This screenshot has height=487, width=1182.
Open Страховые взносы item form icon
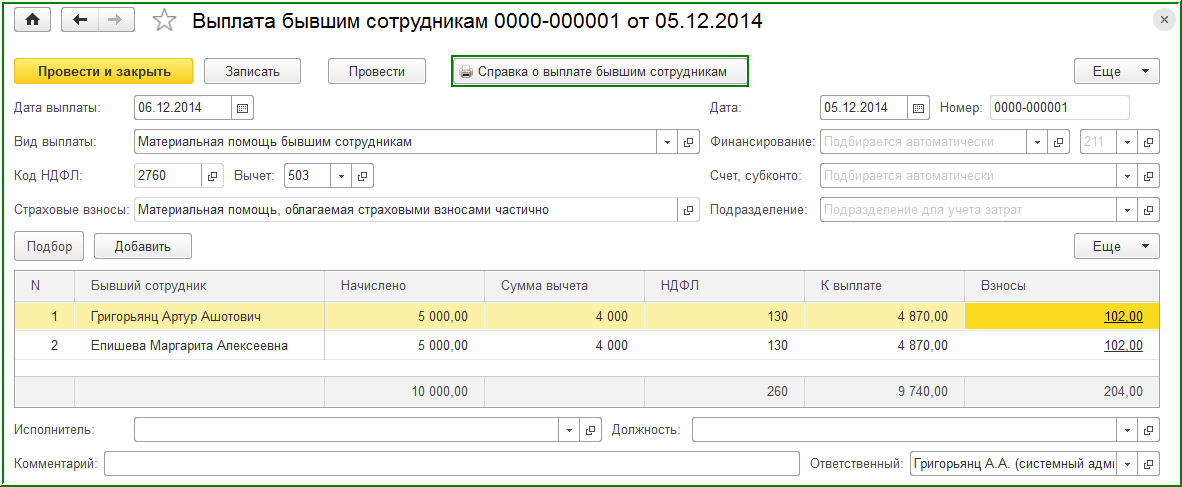[x=688, y=210]
